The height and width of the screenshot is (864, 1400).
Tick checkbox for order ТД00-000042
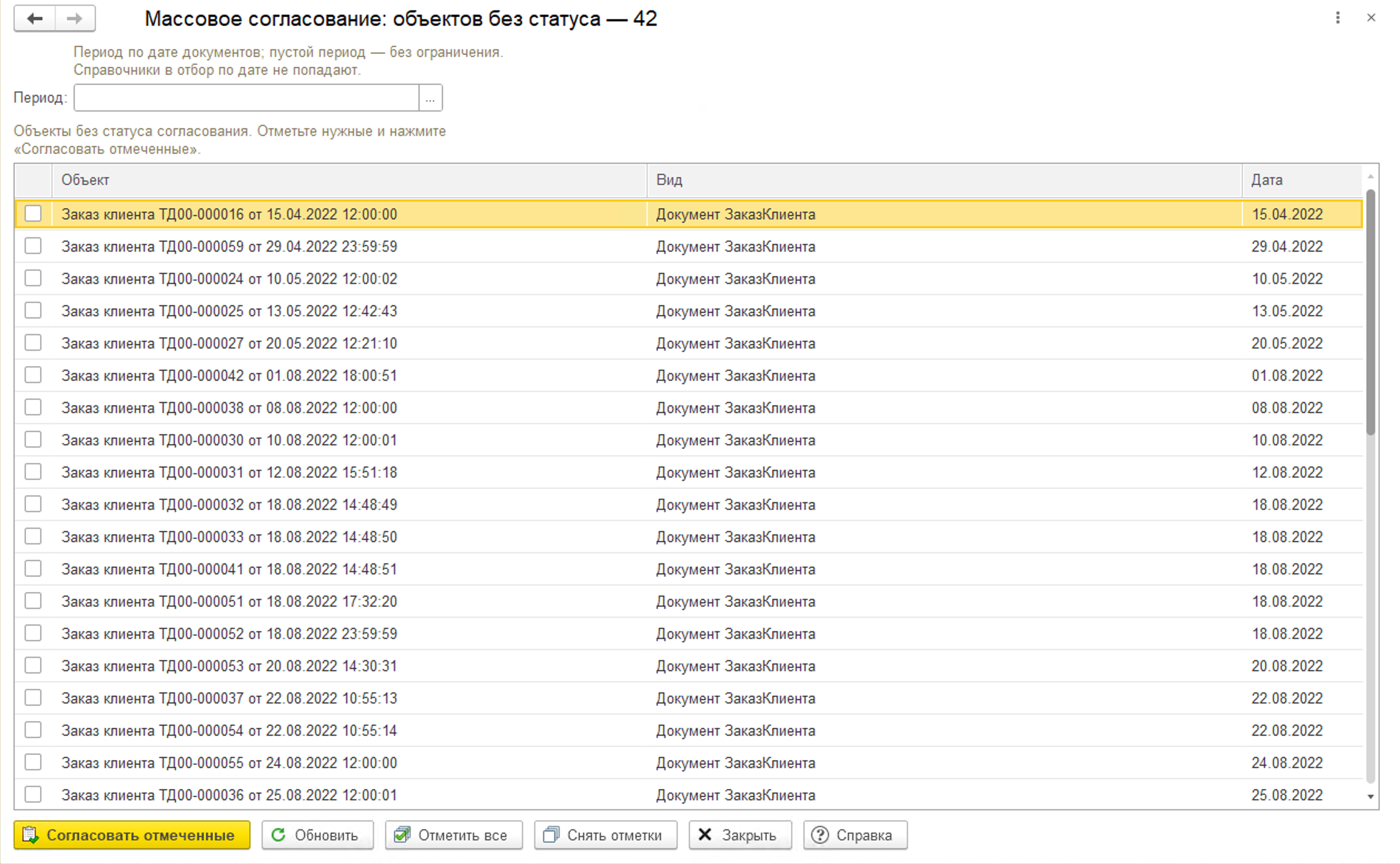pyautogui.click(x=33, y=375)
